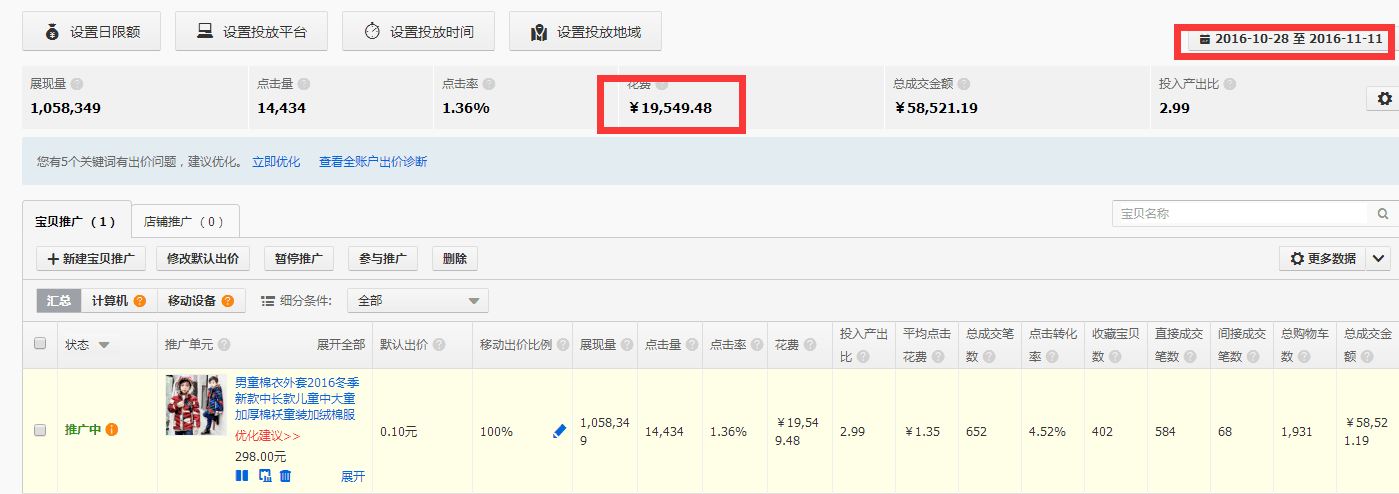Screen dimensions: 1399x494
Task: Click 展开 on the product row
Action: (x=353, y=477)
